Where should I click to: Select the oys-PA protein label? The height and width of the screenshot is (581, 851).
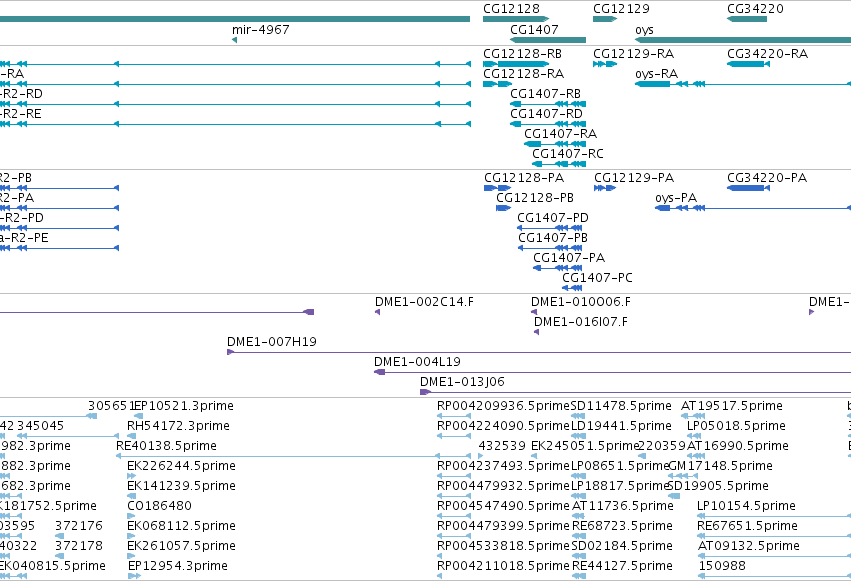[x=676, y=198]
